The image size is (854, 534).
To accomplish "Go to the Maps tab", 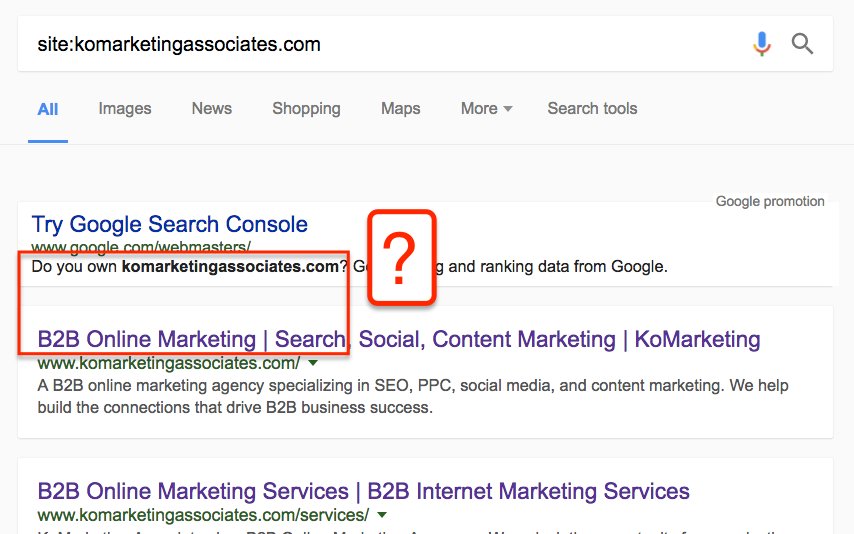I will [x=400, y=109].
